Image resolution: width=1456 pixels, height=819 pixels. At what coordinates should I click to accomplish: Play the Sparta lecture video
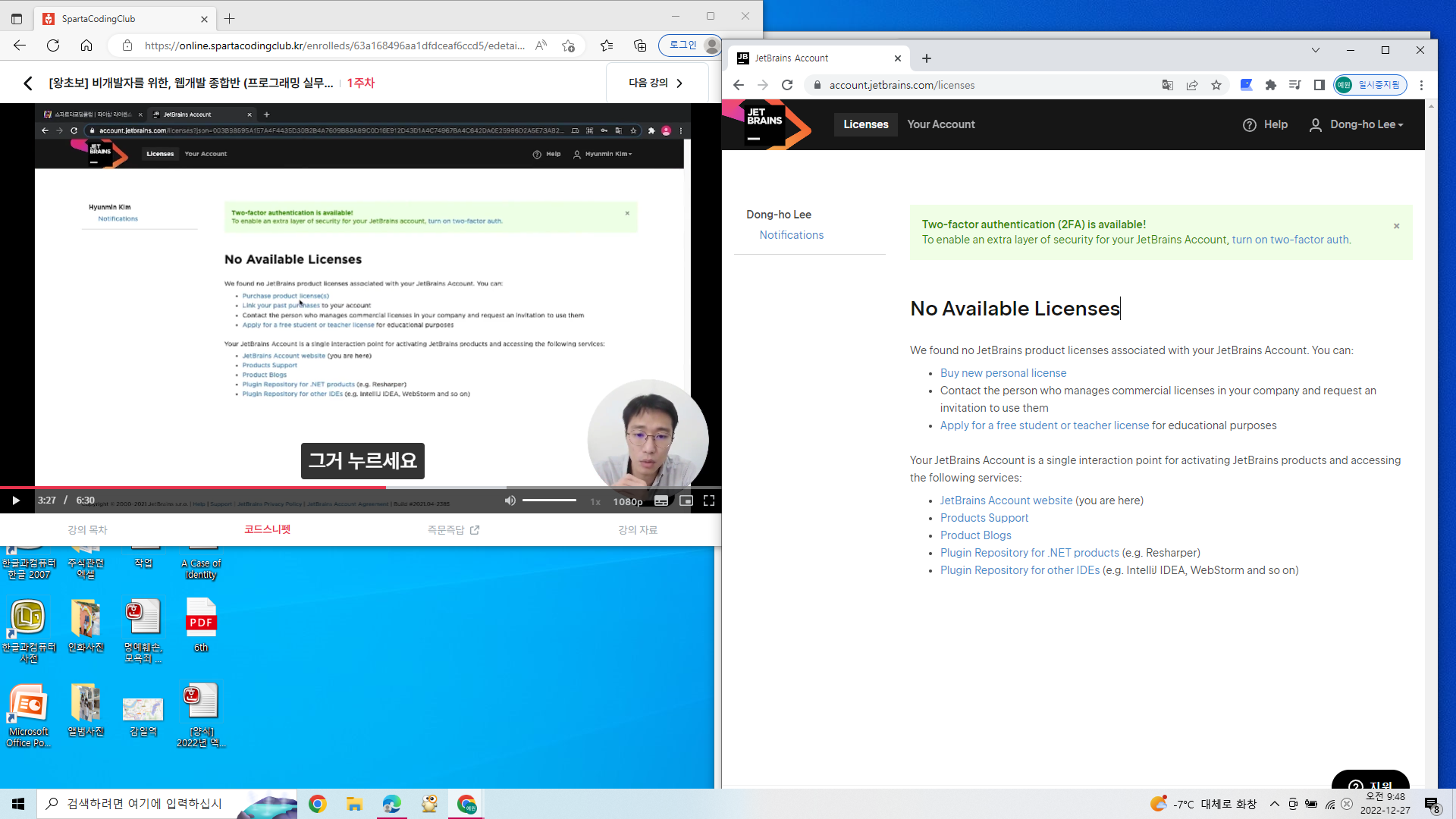point(16,500)
